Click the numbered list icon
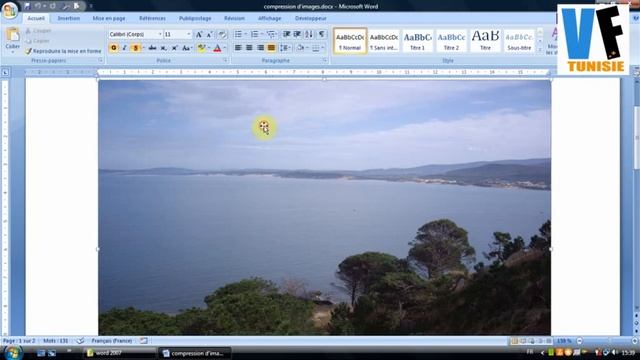Image resolution: width=640 pixels, height=360 pixels. point(254,34)
